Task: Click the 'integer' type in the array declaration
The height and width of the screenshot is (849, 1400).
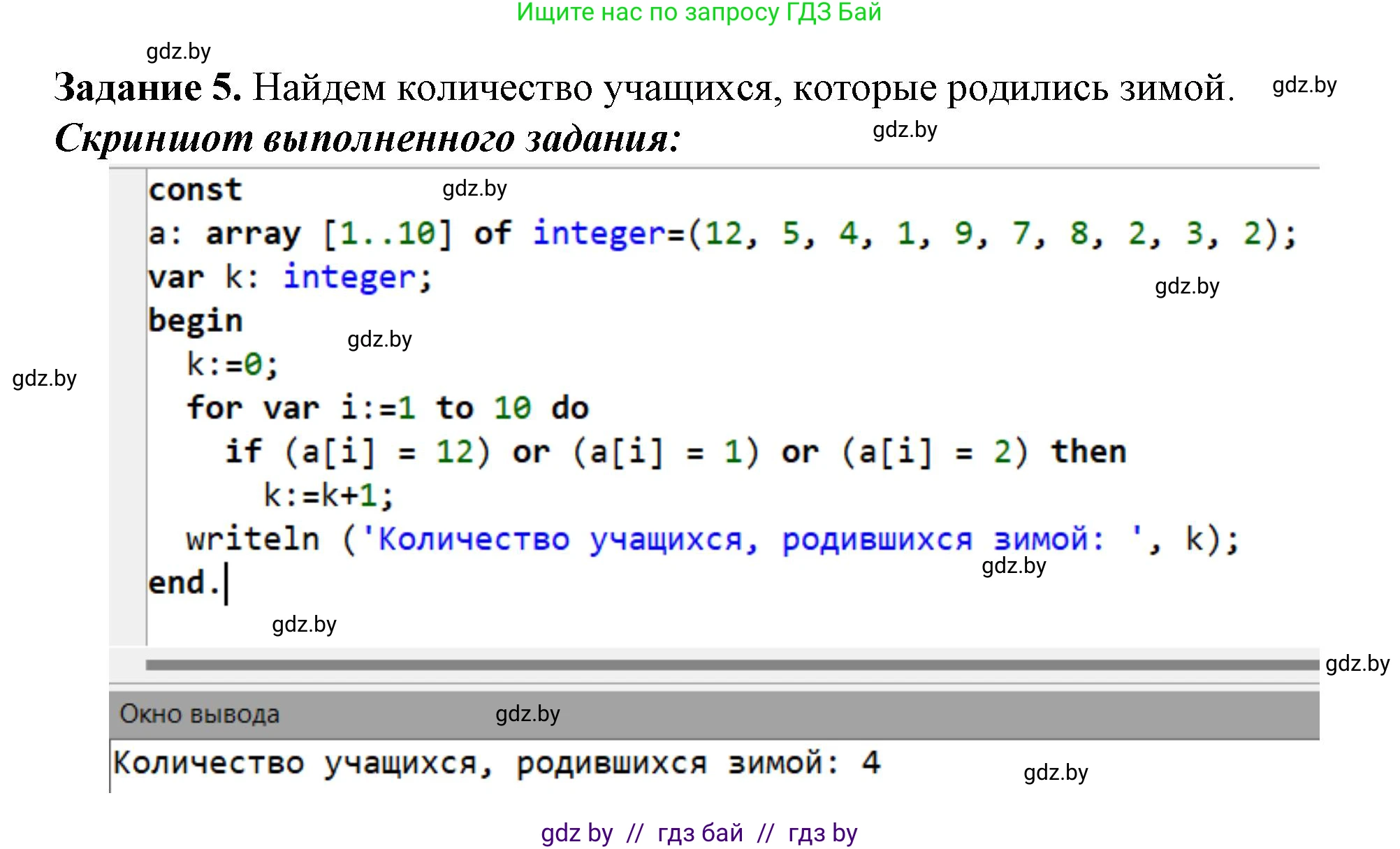Action: tap(601, 233)
